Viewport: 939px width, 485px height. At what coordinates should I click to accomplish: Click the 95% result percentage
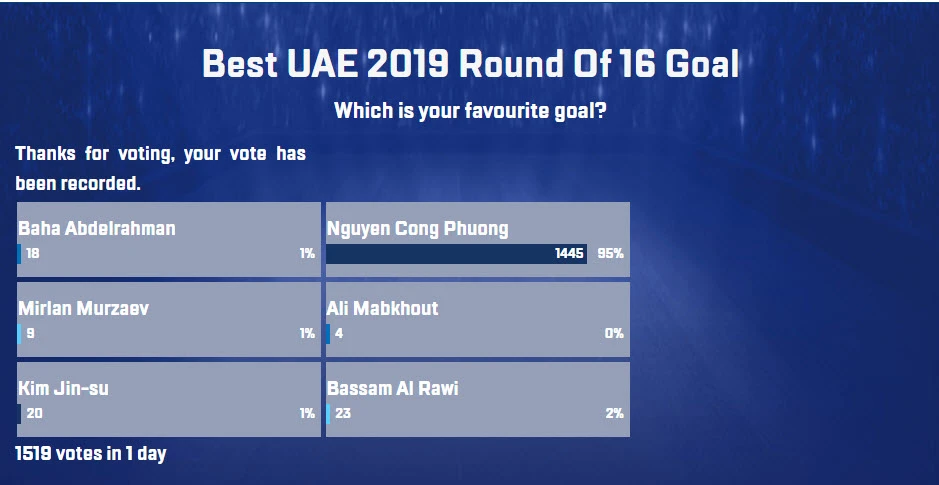(x=610, y=254)
